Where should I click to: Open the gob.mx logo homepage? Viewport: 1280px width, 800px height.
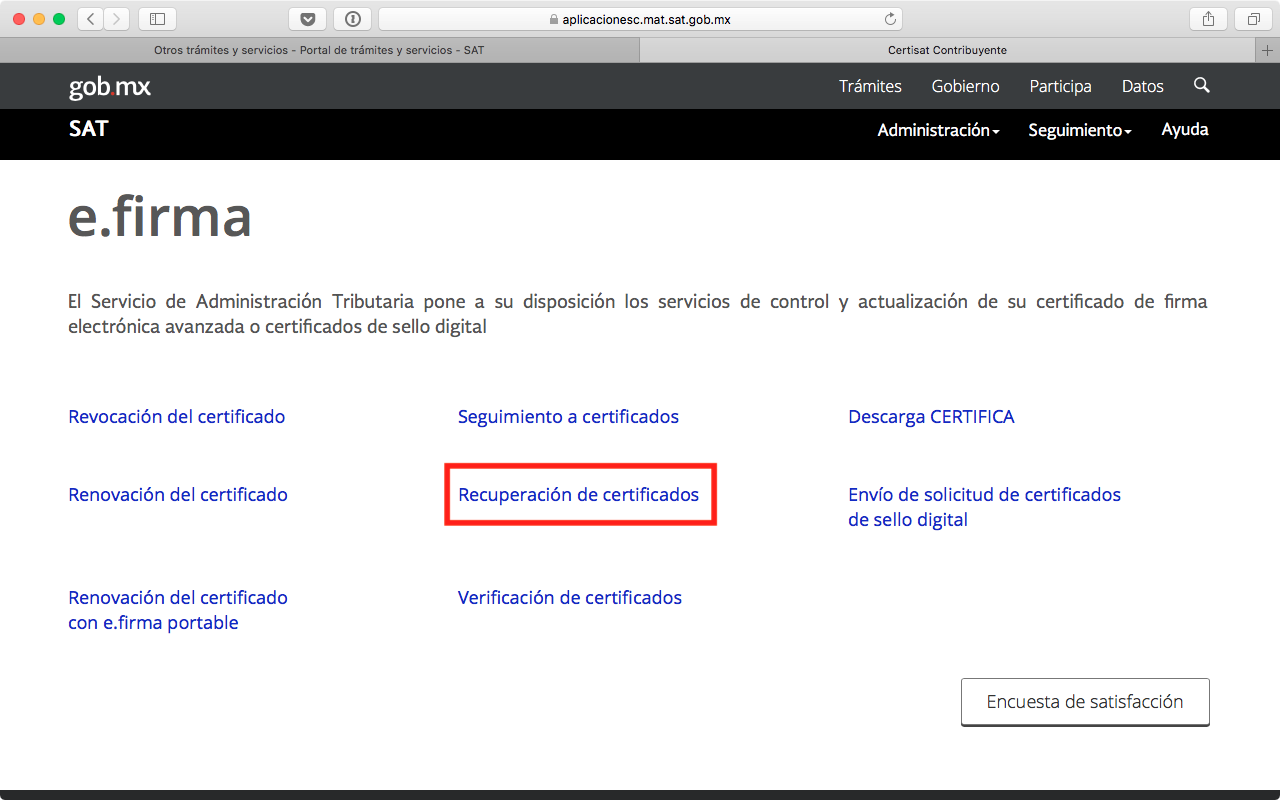[110, 87]
